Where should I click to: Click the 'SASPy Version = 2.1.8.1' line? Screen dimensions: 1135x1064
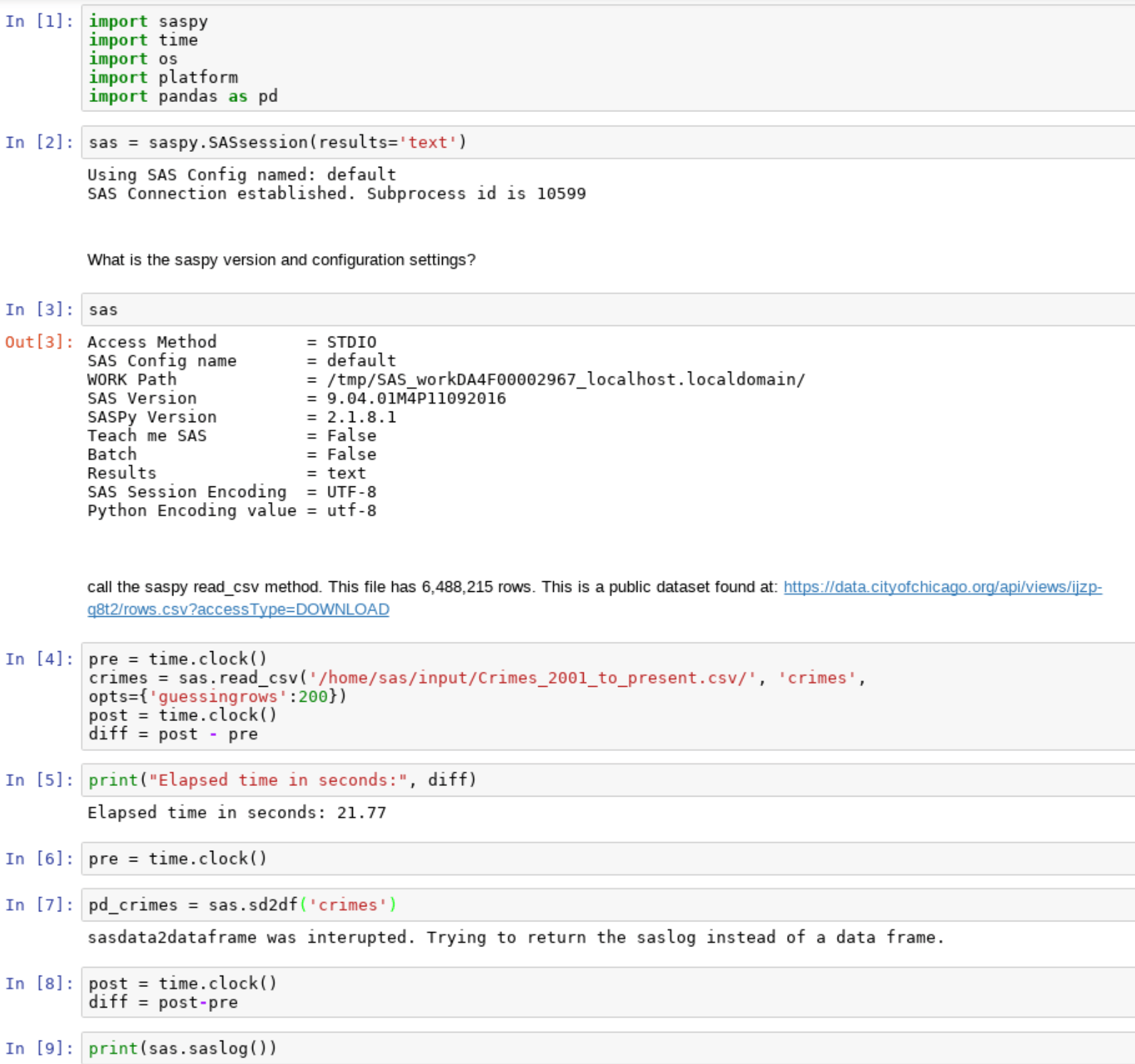click(x=242, y=417)
